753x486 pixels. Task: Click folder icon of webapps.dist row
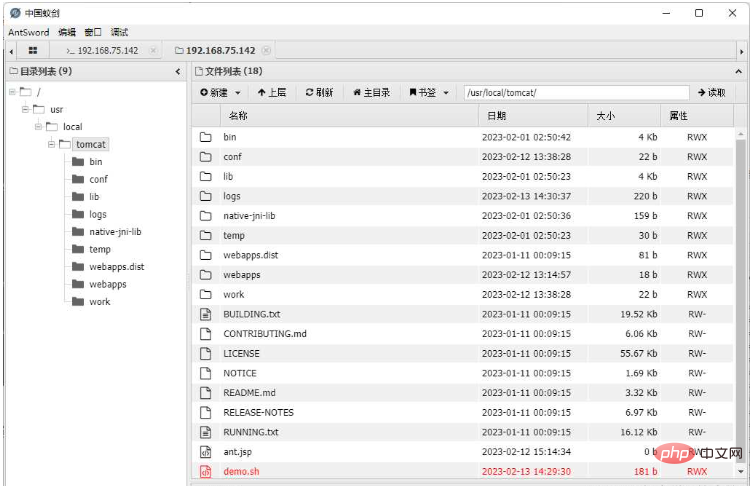tap(206, 255)
